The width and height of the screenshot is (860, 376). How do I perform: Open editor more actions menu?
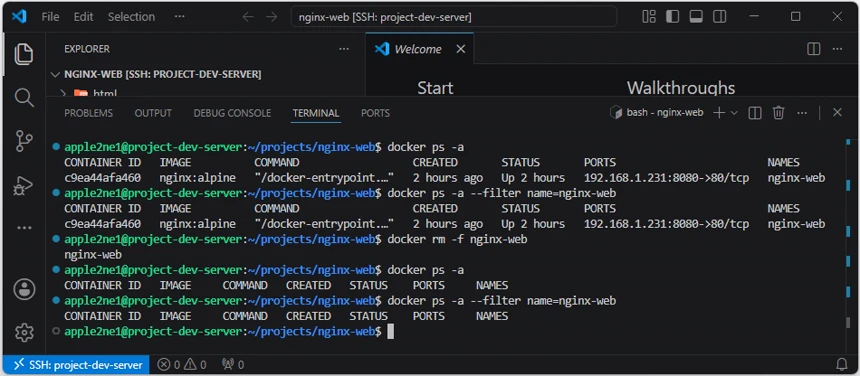pos(837,49)
